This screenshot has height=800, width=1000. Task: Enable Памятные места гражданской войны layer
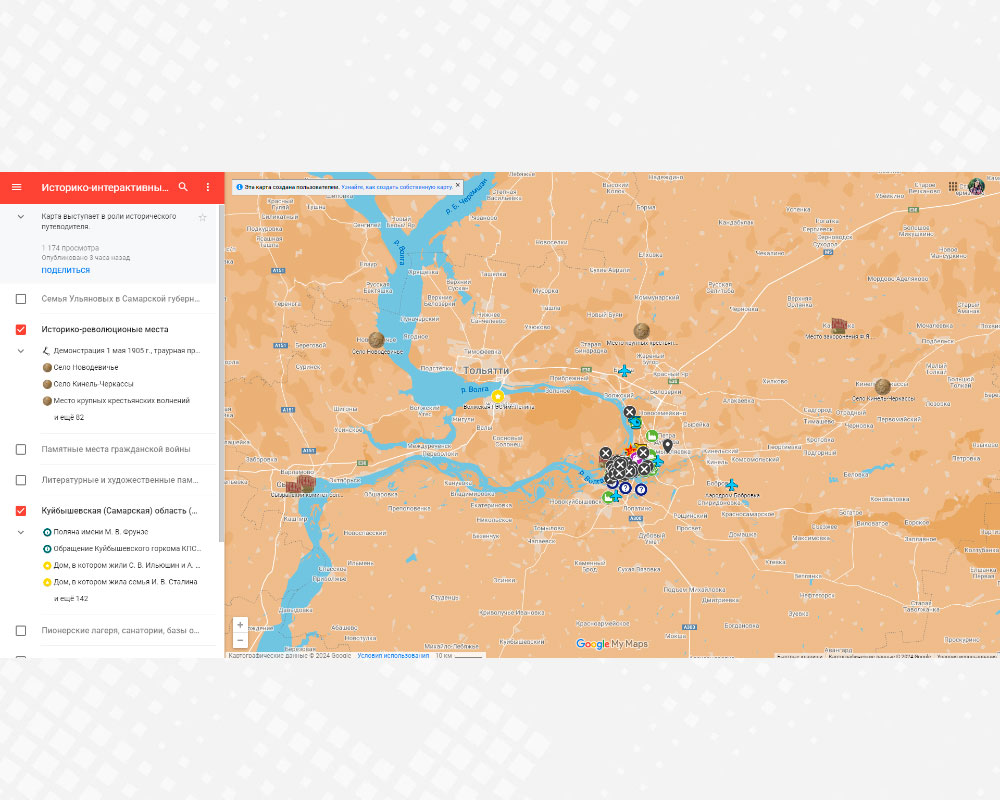coord(21,450)
